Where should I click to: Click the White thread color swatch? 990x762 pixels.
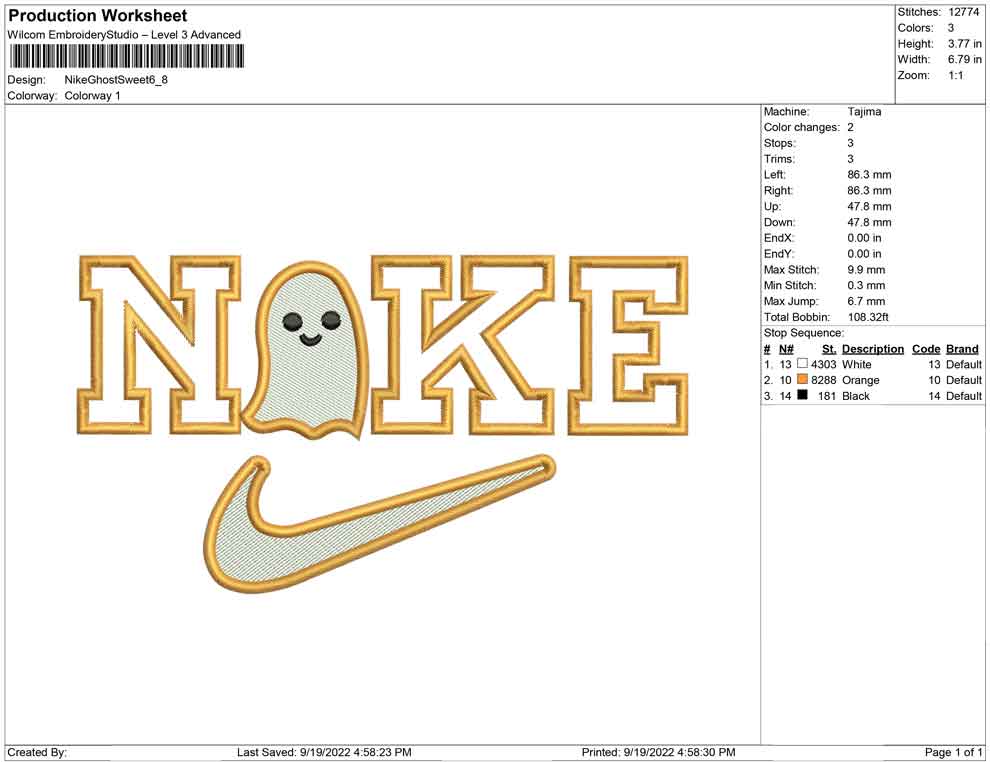point(802,365)
